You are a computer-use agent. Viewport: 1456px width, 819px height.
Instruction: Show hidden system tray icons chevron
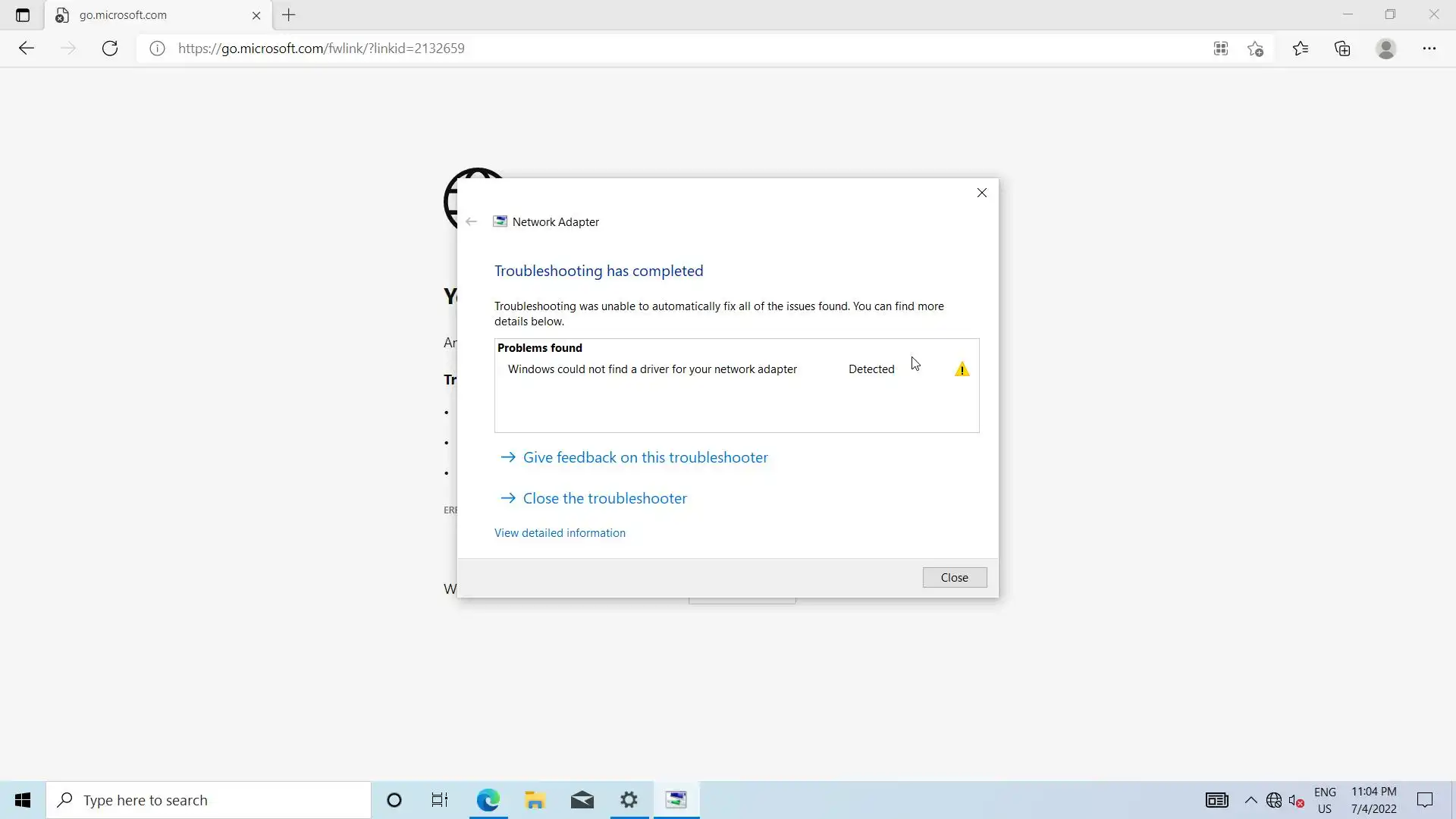pyautogui.click(x=1250, y=800)
